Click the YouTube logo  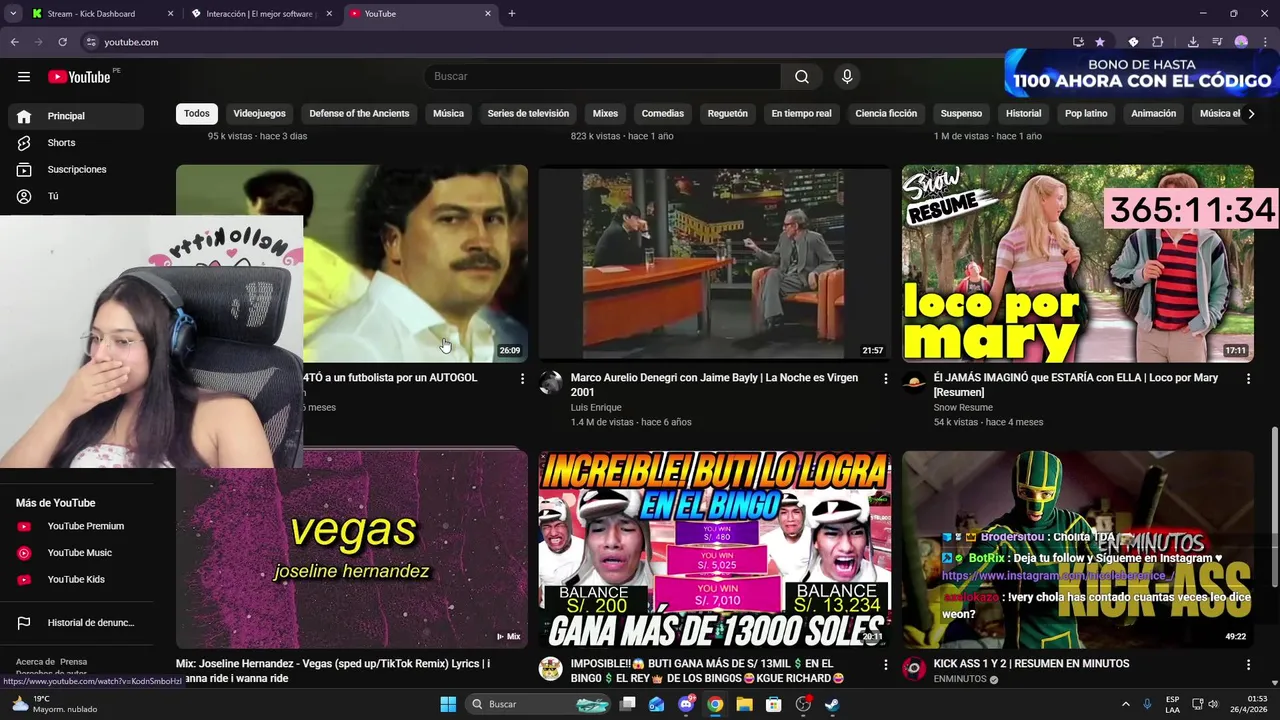(79, 77)
